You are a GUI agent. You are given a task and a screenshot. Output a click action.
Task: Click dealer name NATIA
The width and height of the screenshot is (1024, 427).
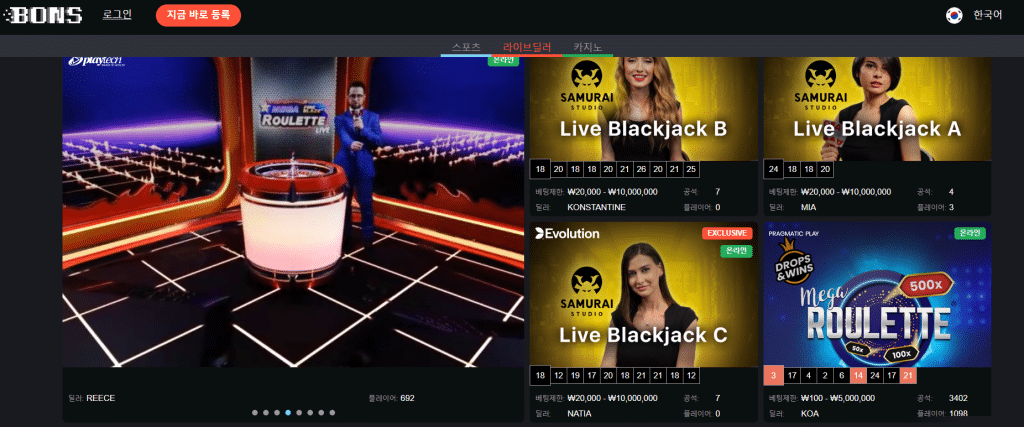(580, 413)
